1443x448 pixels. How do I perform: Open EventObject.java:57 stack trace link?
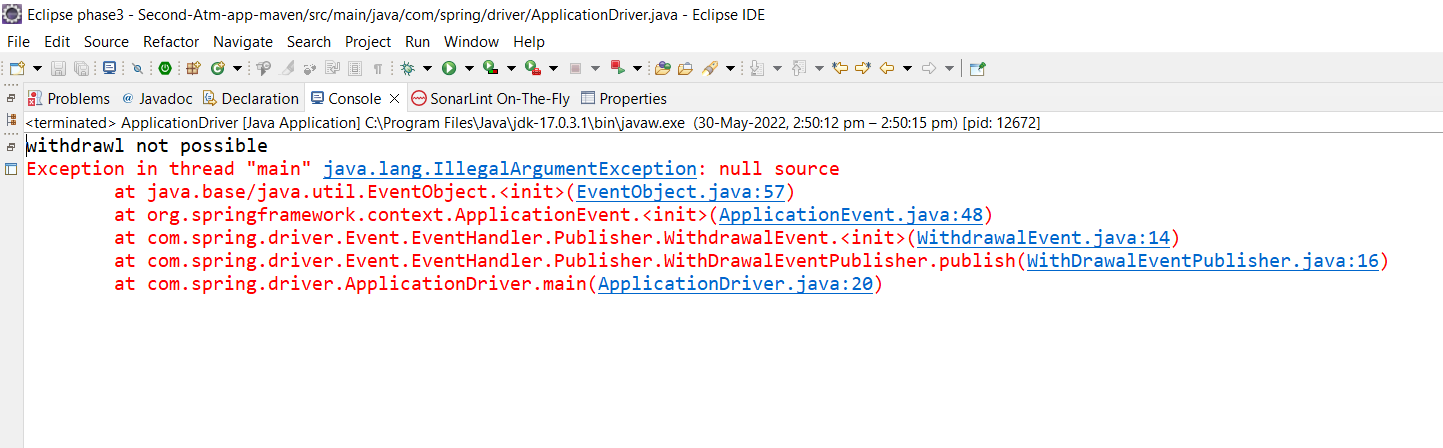pos(680,191)
